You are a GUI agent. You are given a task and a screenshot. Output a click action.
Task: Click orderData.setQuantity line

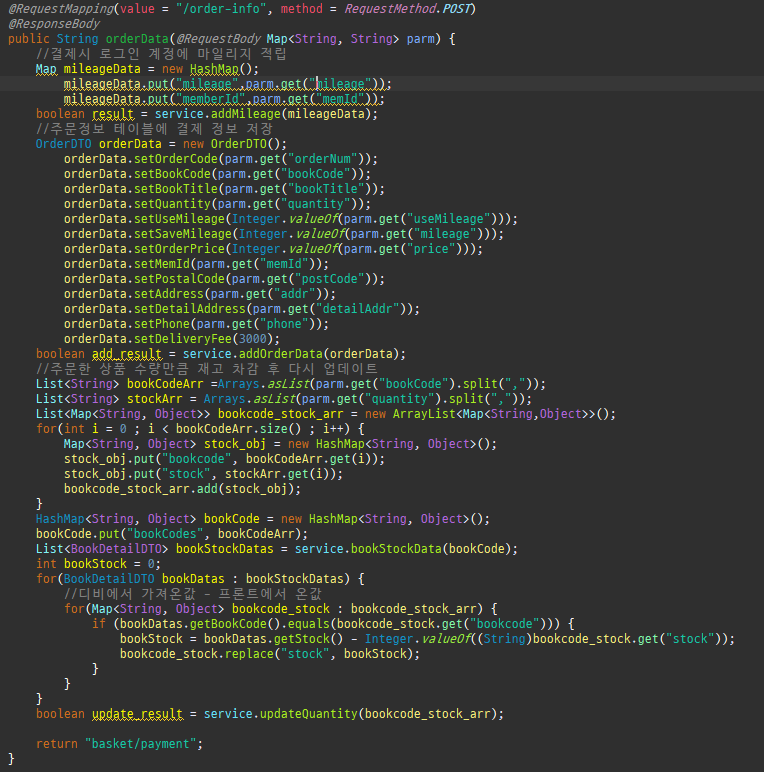click(x=217, y=204)
